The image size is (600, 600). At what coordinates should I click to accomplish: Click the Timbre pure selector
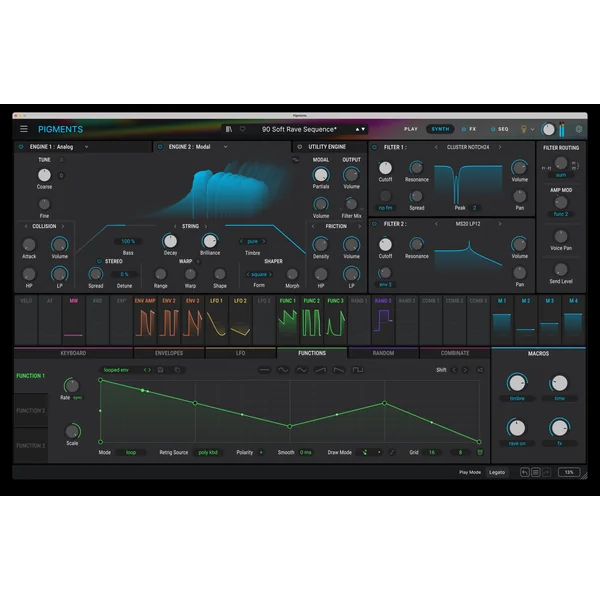coord(253,241)
